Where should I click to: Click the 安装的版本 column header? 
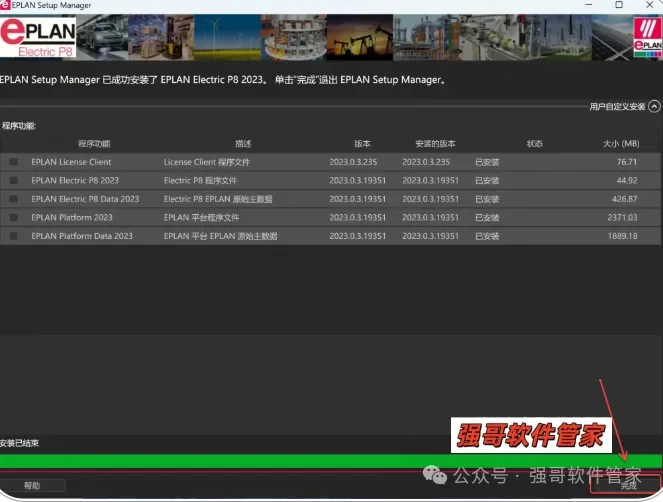point(435,144)
